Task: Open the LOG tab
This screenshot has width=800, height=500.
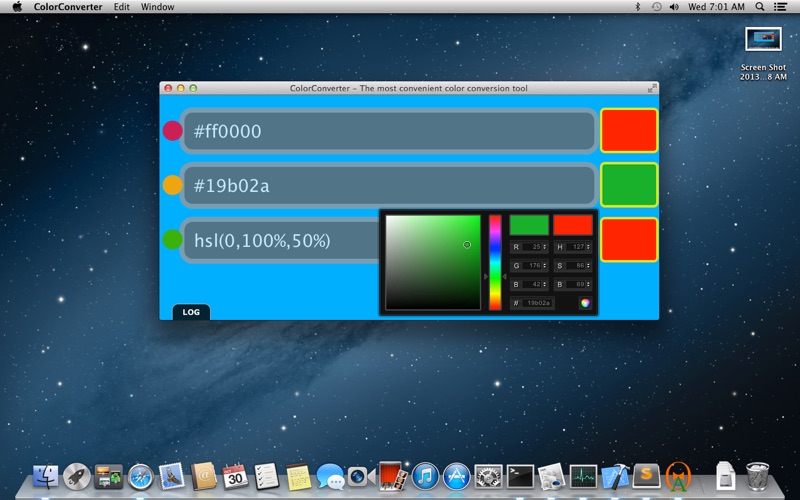Action: (191, 312)
